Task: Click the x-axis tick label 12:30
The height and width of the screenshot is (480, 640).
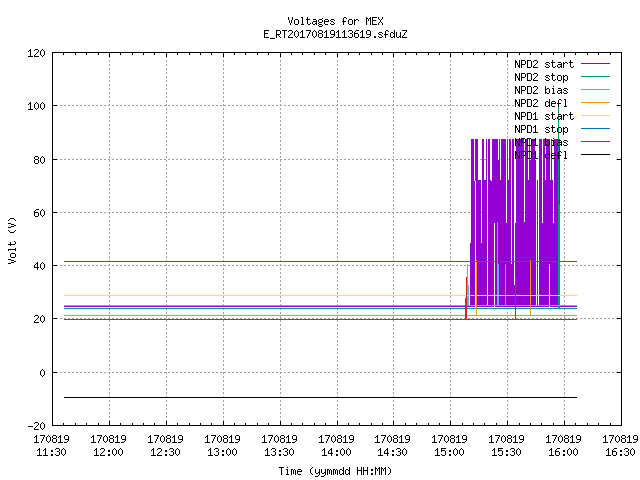Action: [x=165, y=452]
